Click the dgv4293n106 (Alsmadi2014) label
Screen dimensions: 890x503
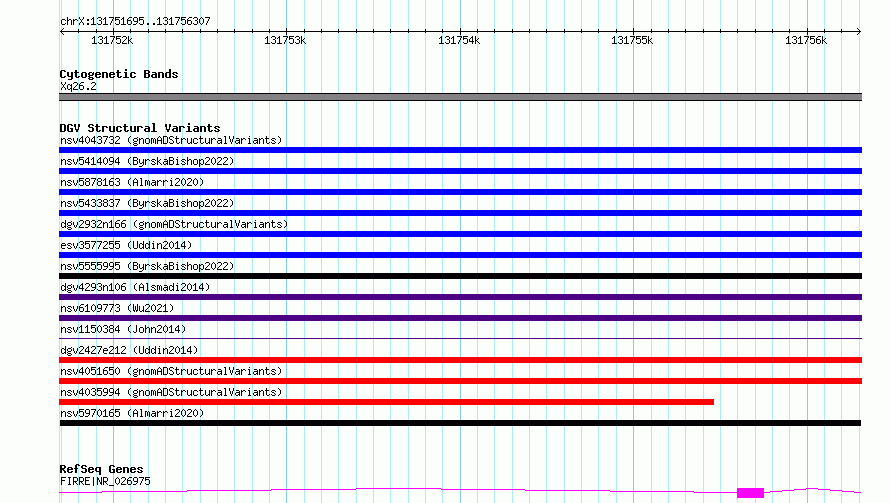pos(135,287)
